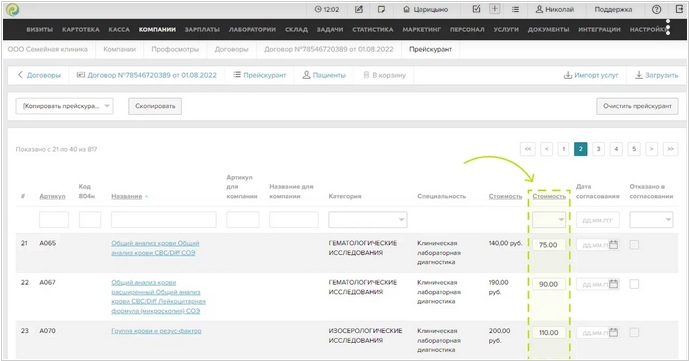Go to page 5 of price list

coord(634,149)
